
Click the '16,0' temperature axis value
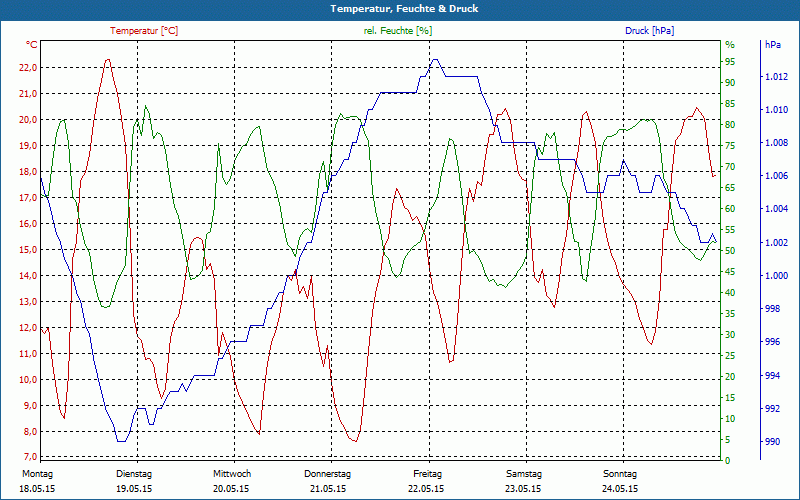coord(28,224)
